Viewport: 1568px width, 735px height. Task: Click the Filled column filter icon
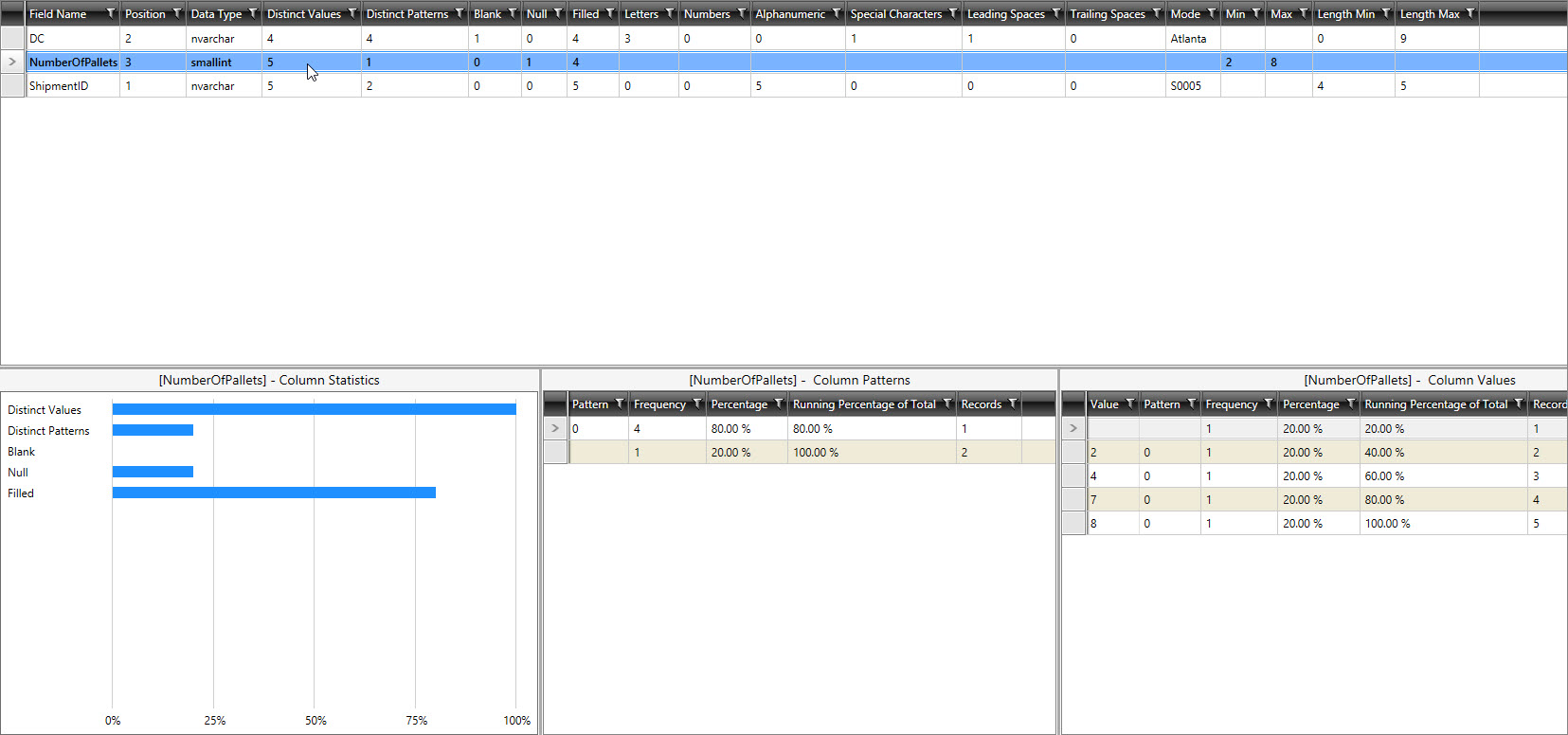[609, 13]
